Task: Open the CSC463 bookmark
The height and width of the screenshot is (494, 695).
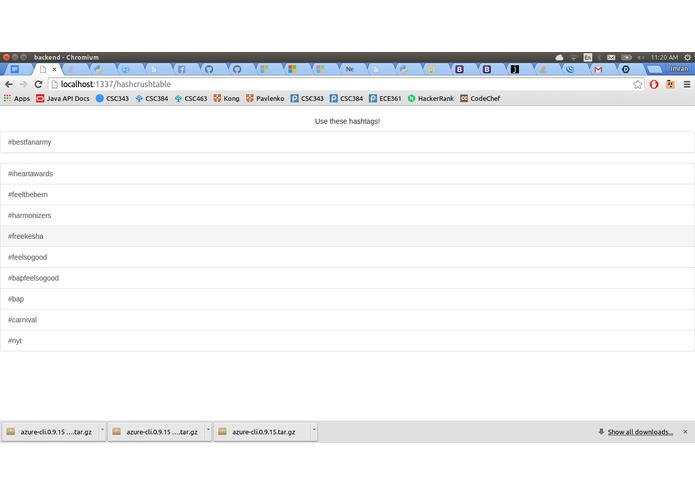Action: tap(191, 98)
